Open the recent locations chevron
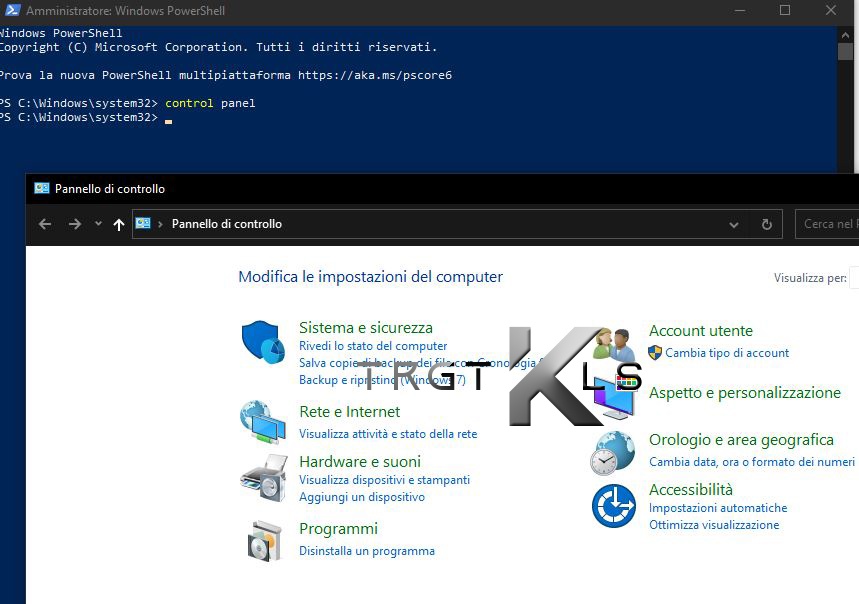 point(98,224)
